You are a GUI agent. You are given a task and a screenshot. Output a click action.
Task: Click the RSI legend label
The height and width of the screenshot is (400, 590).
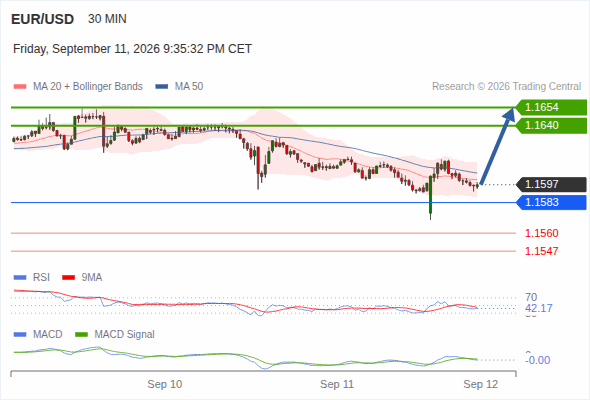tap(41, 278)
